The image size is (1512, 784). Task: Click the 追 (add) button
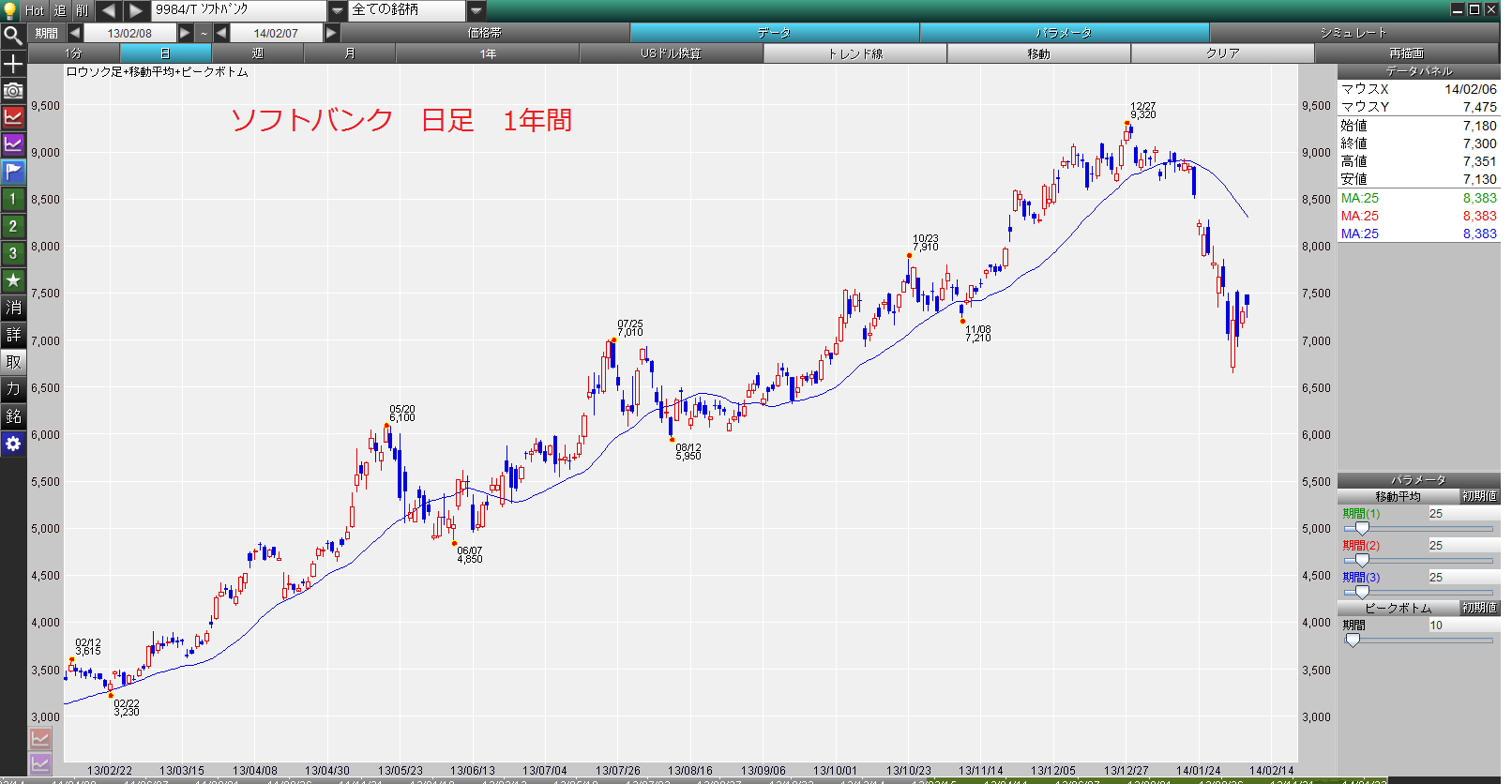(60, 10)
